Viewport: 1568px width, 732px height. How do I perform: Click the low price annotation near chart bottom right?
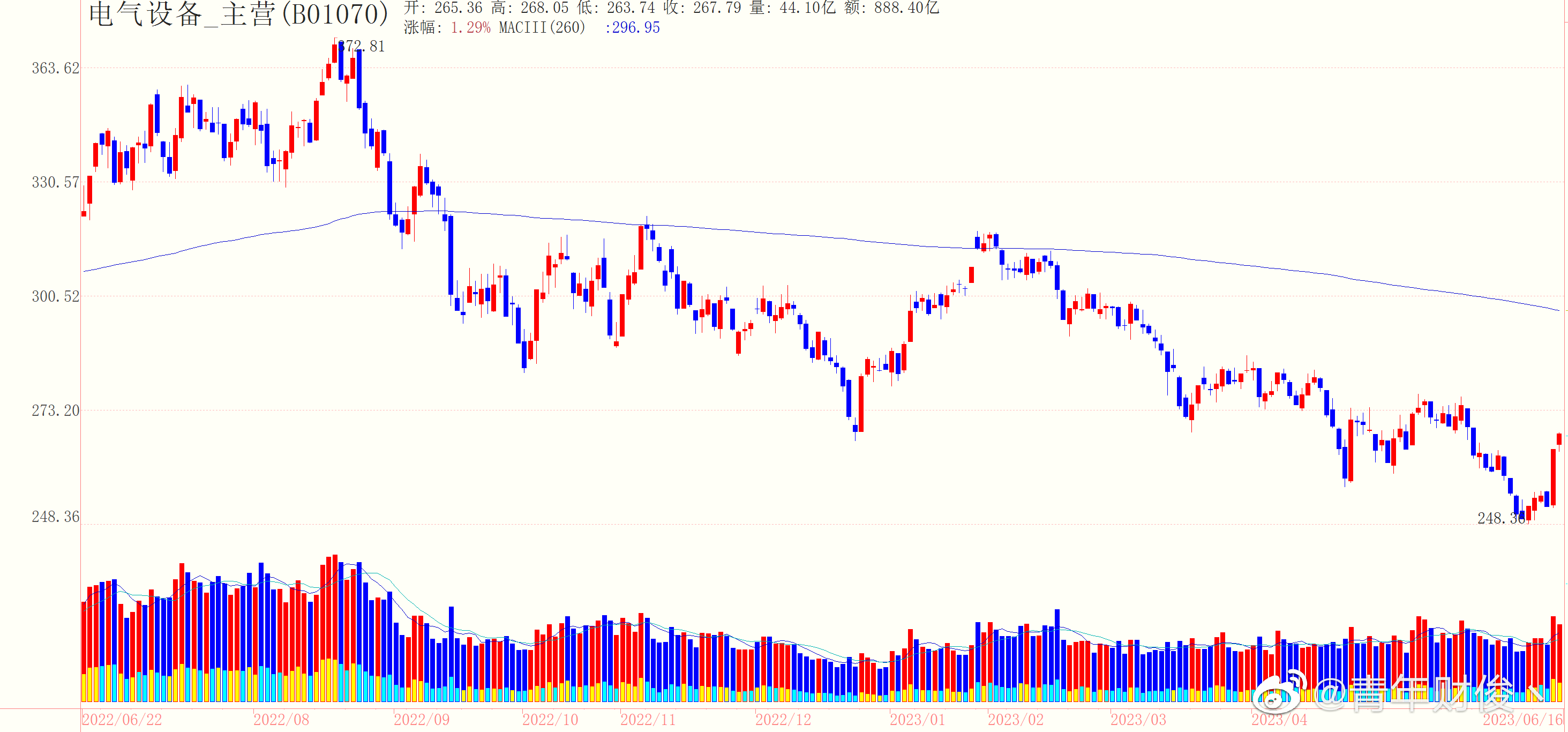tap(1502, 518)
